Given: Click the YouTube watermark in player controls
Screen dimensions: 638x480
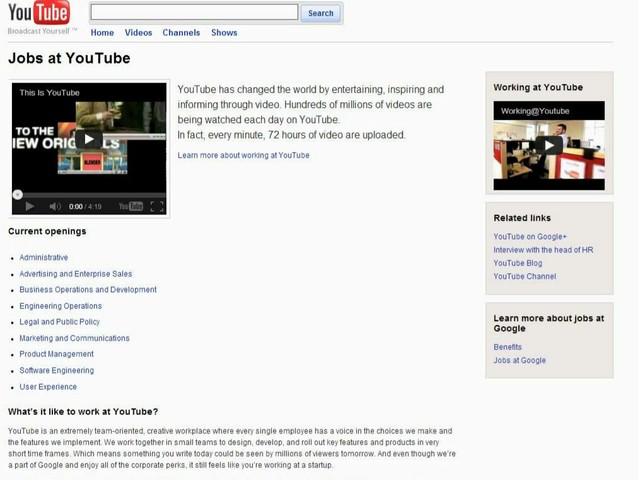Looking at the screenshot, I should (x=131, y=207).
